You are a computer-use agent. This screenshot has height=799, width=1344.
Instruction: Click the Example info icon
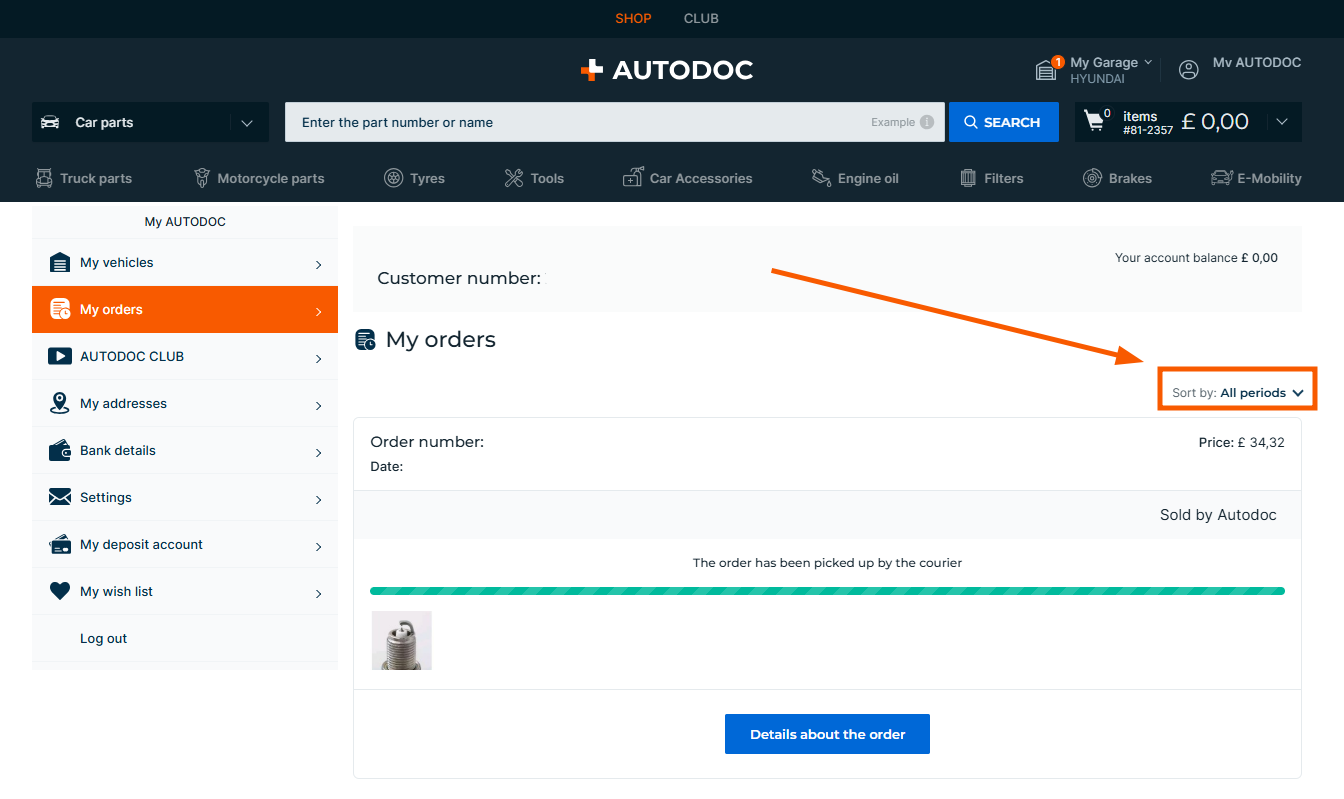point(927,122)
